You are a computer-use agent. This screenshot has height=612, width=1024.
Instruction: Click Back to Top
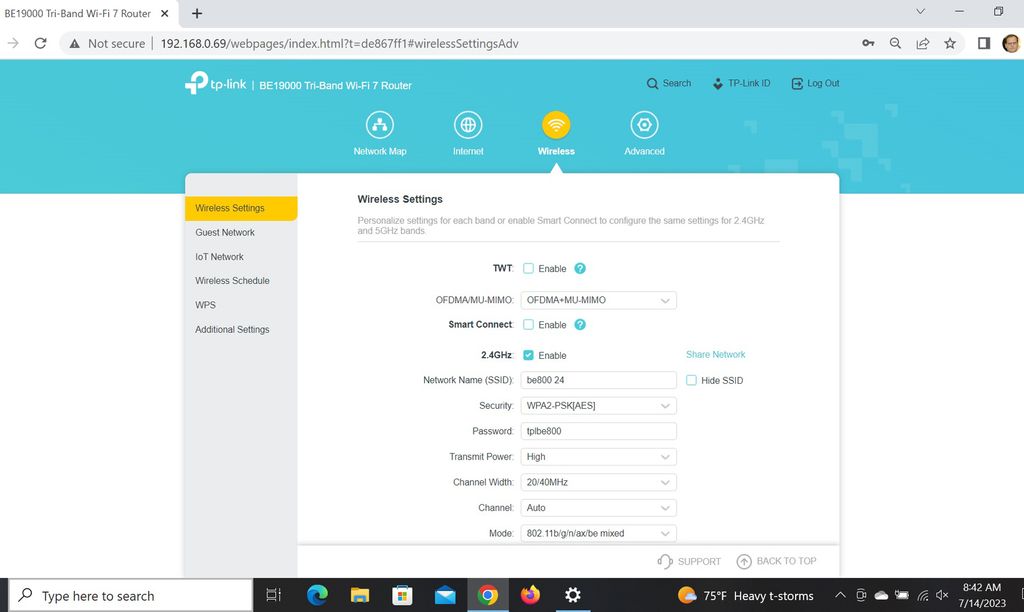pyautogui.click(x=779, y=561)
